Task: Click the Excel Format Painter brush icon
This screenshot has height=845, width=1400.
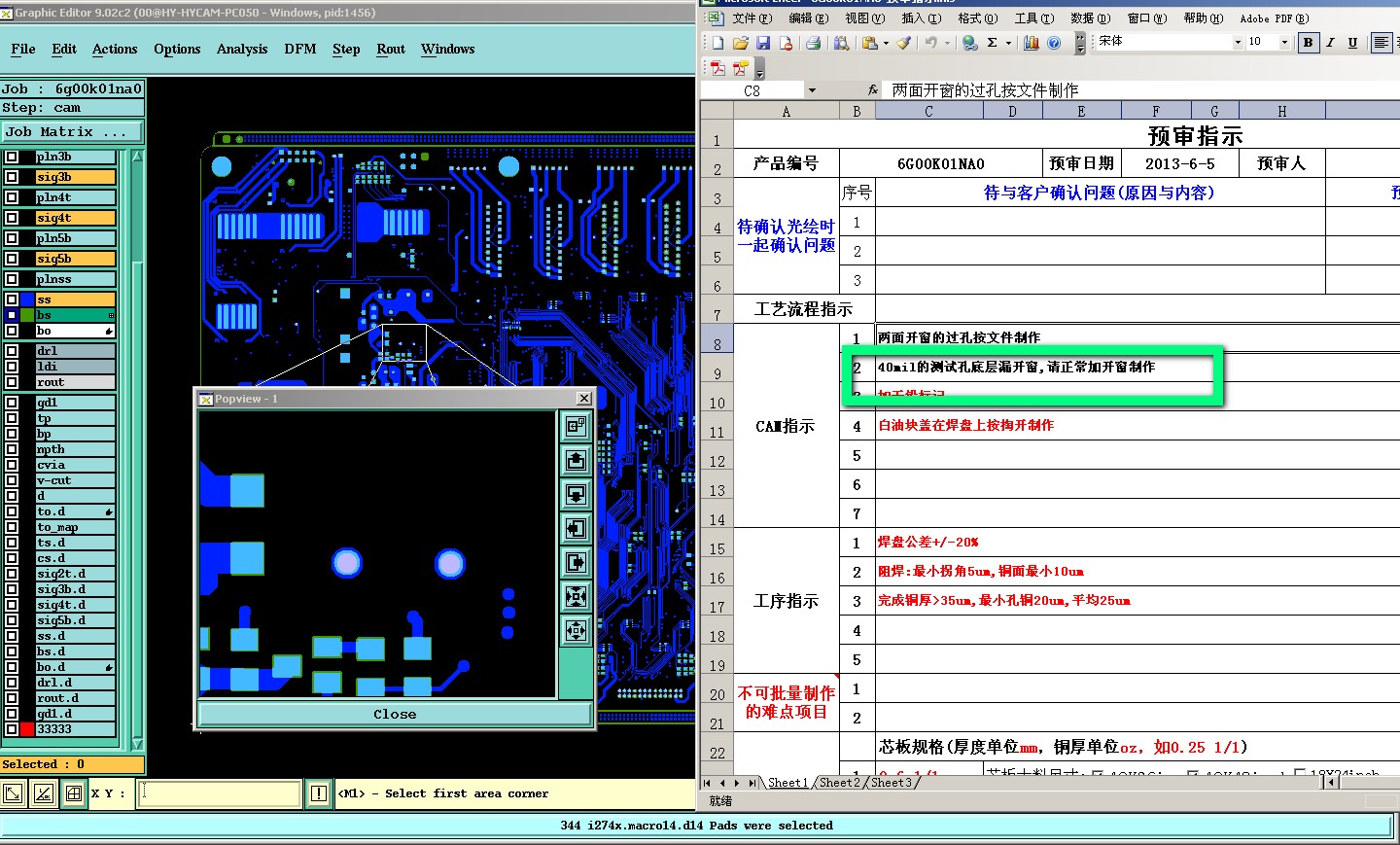Action: click(x=904, y=42)
